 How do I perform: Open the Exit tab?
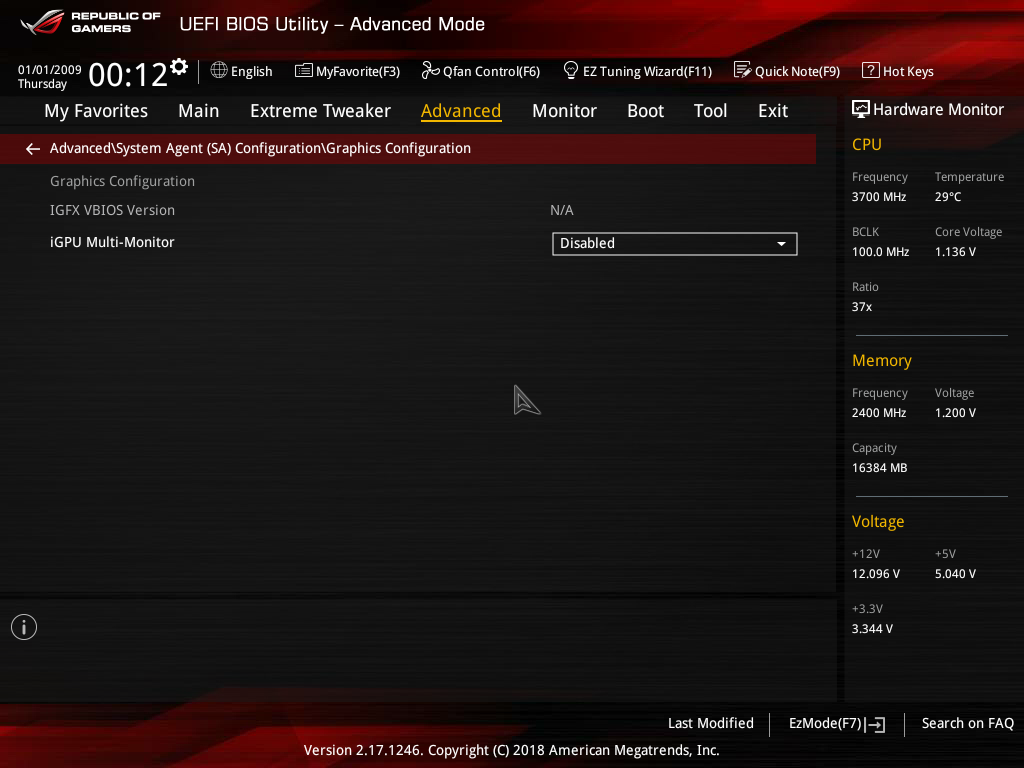coord(773,111)
